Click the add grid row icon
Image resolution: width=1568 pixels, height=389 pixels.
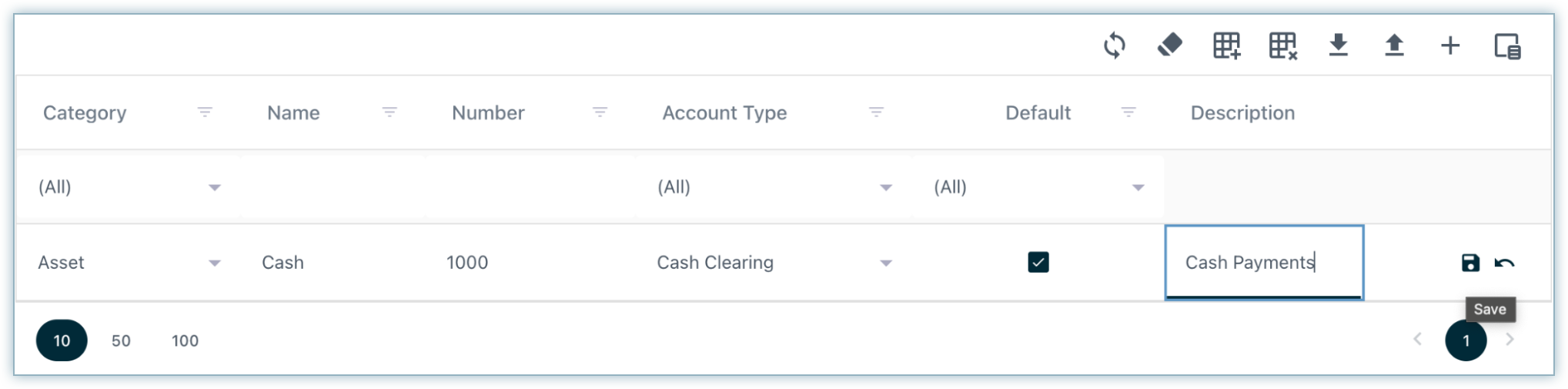click(x=1226, y=45)
